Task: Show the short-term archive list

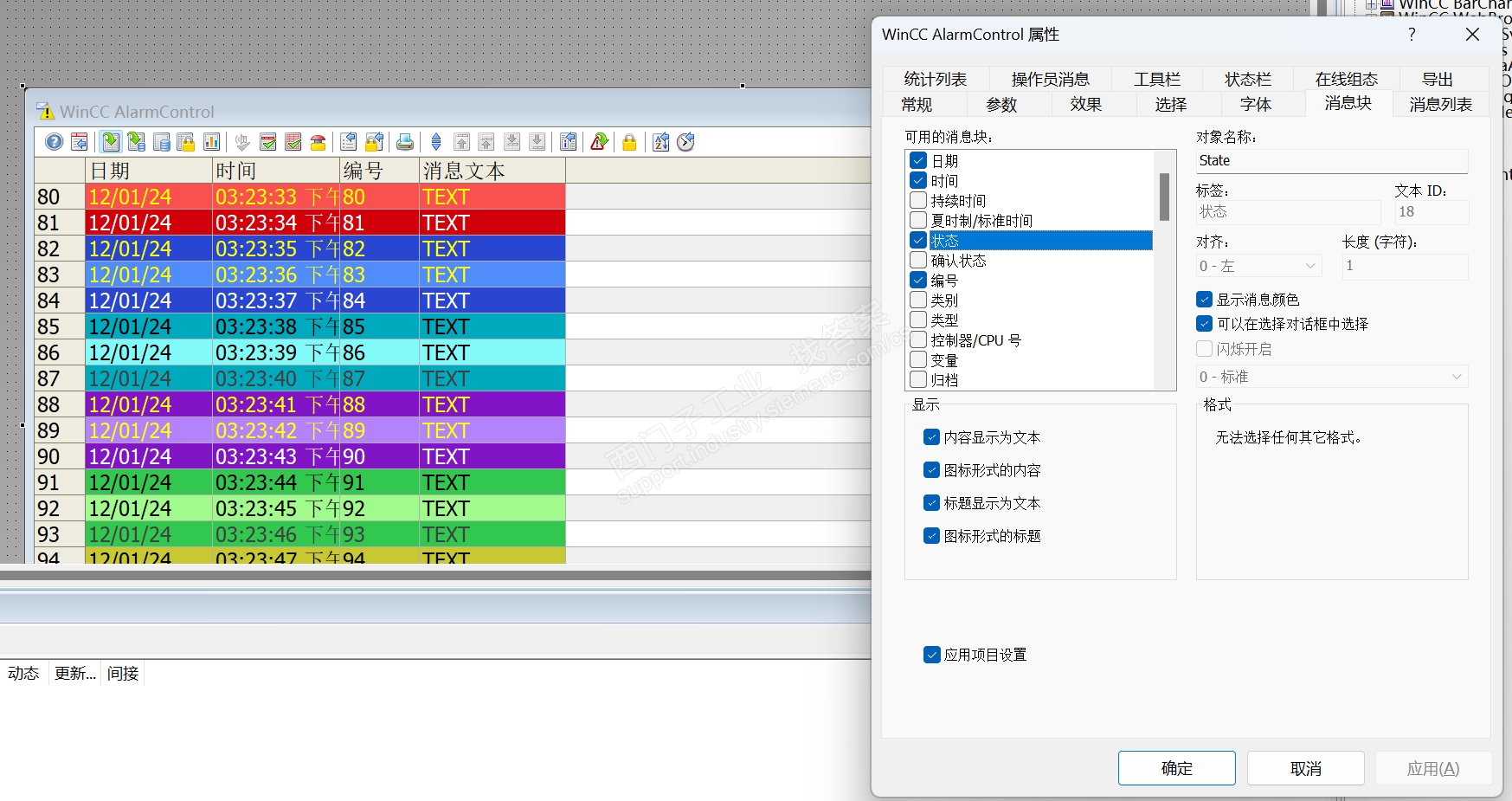Action: [x=136, y=142]
